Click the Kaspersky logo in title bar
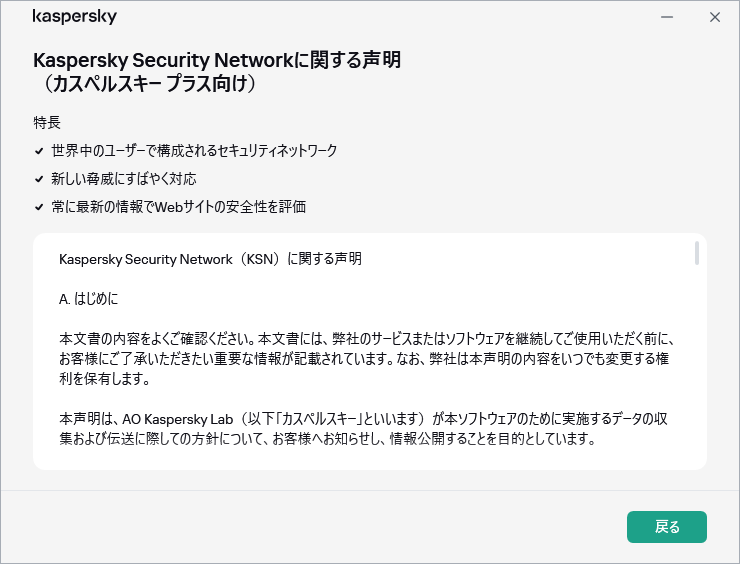Image resolution: width=740 pixels, height=564 pixels. [75, 17]
